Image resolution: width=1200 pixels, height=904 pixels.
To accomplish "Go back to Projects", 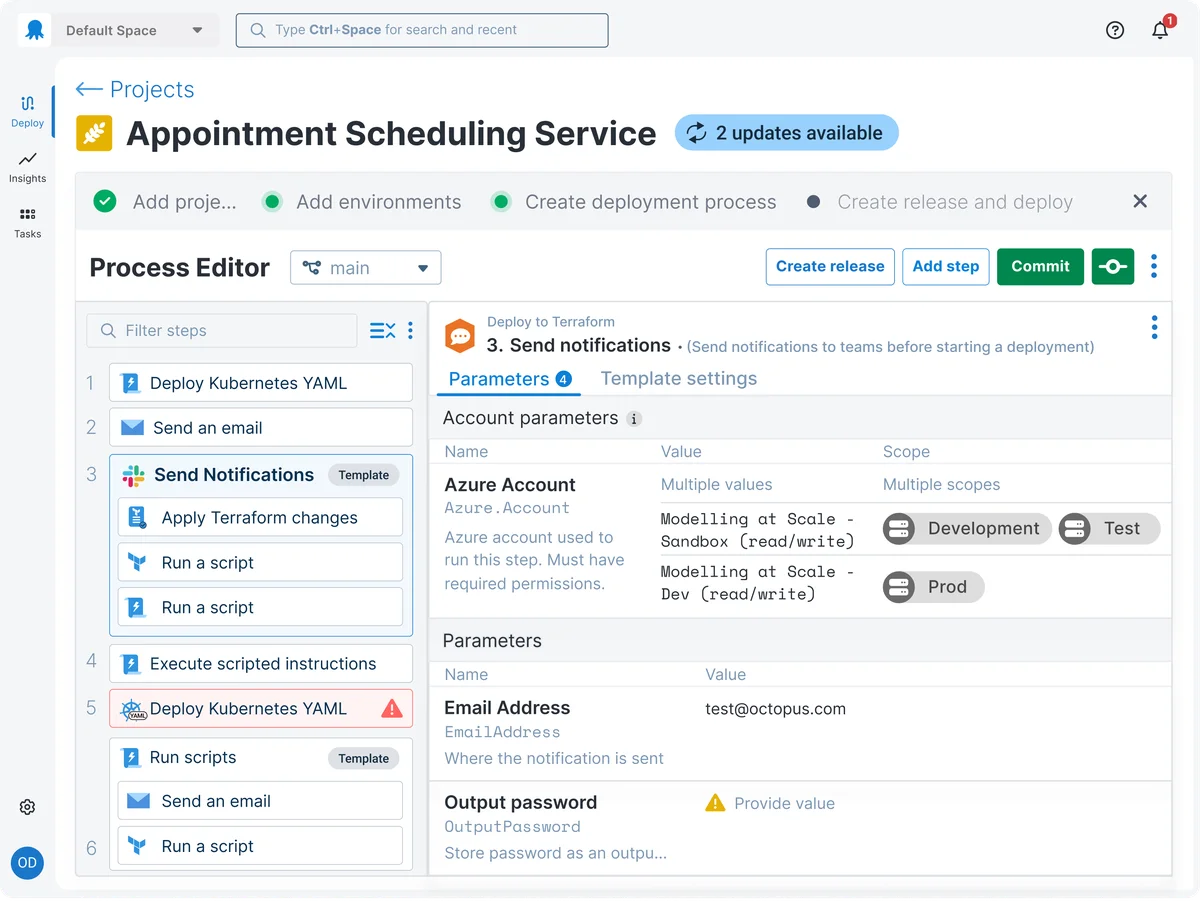I will [x=135, y=89].
